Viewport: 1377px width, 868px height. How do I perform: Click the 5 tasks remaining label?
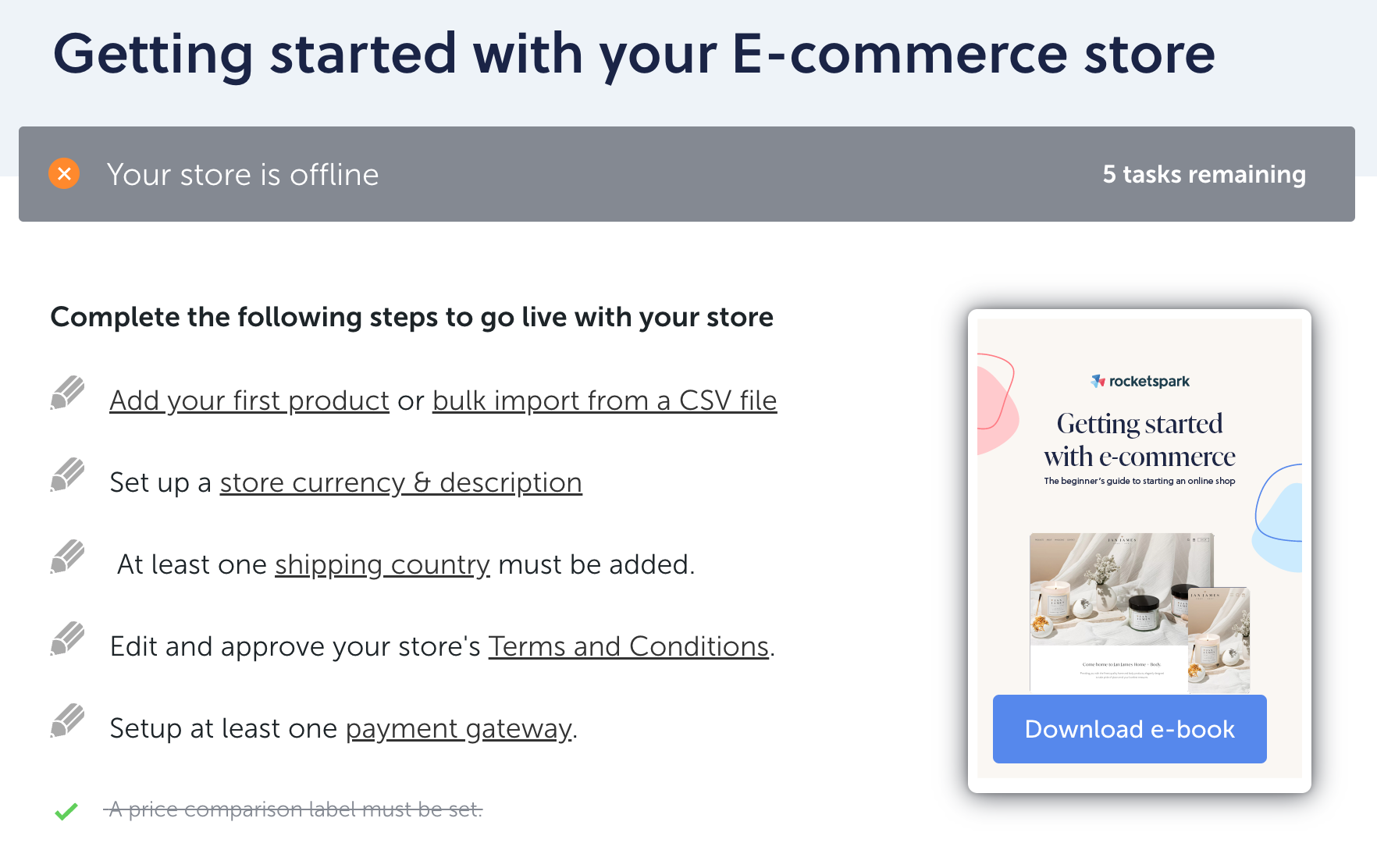click(x=1204, y=174)
